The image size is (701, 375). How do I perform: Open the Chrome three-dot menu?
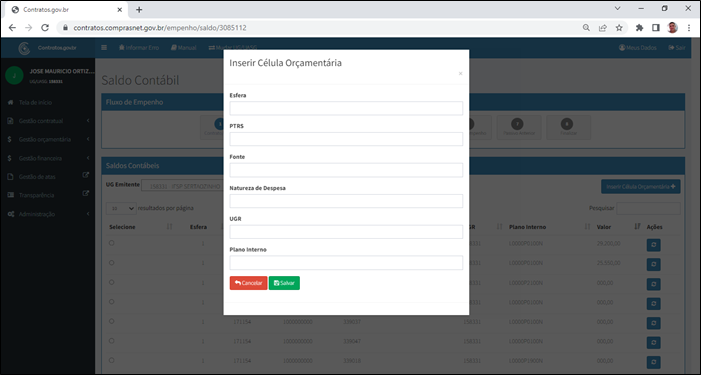click(x=689, y=28)
